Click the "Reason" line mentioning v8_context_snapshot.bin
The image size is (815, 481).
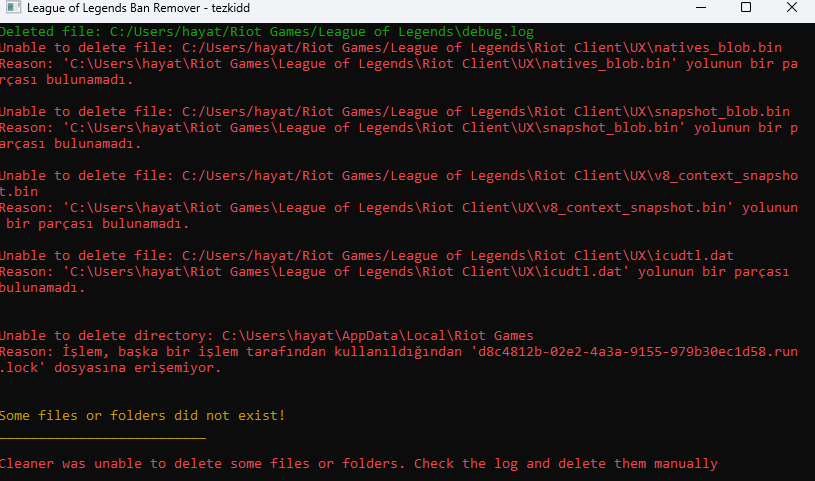coord(399,208)
